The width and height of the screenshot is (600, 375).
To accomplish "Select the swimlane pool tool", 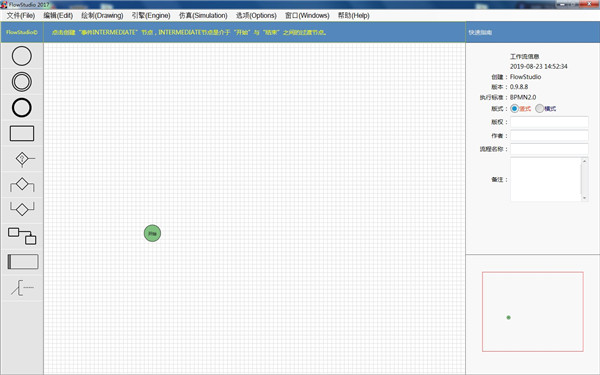I will (23, 262).
